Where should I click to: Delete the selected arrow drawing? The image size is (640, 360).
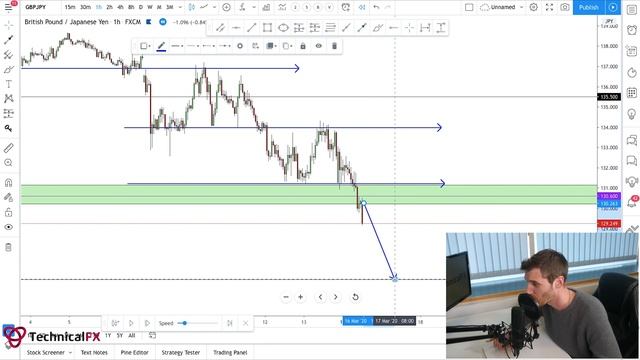tap(334, 46)
